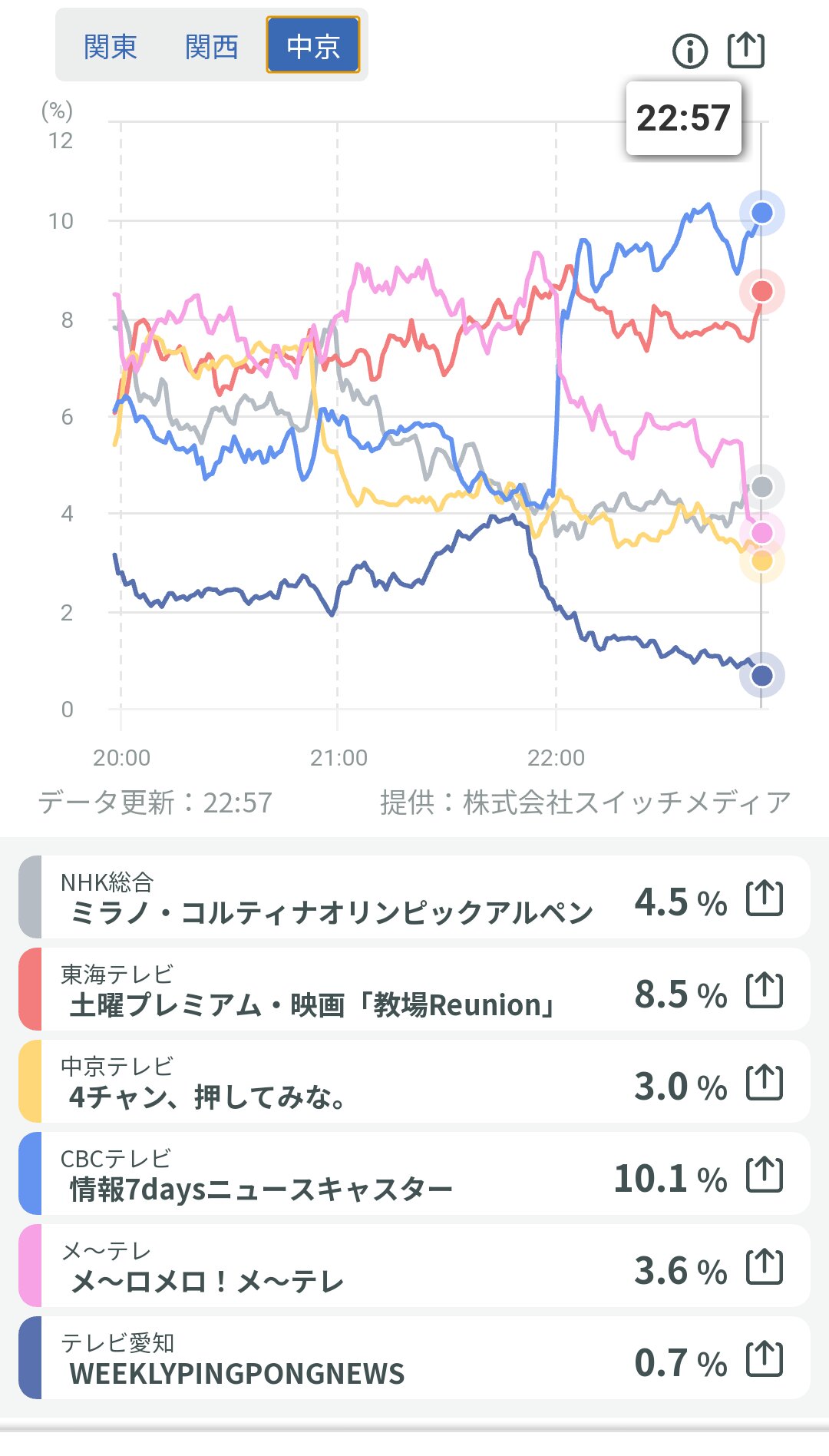Select the 中京 region tab
Viewport: 829px width, 1456px height.
coord(313,45)
